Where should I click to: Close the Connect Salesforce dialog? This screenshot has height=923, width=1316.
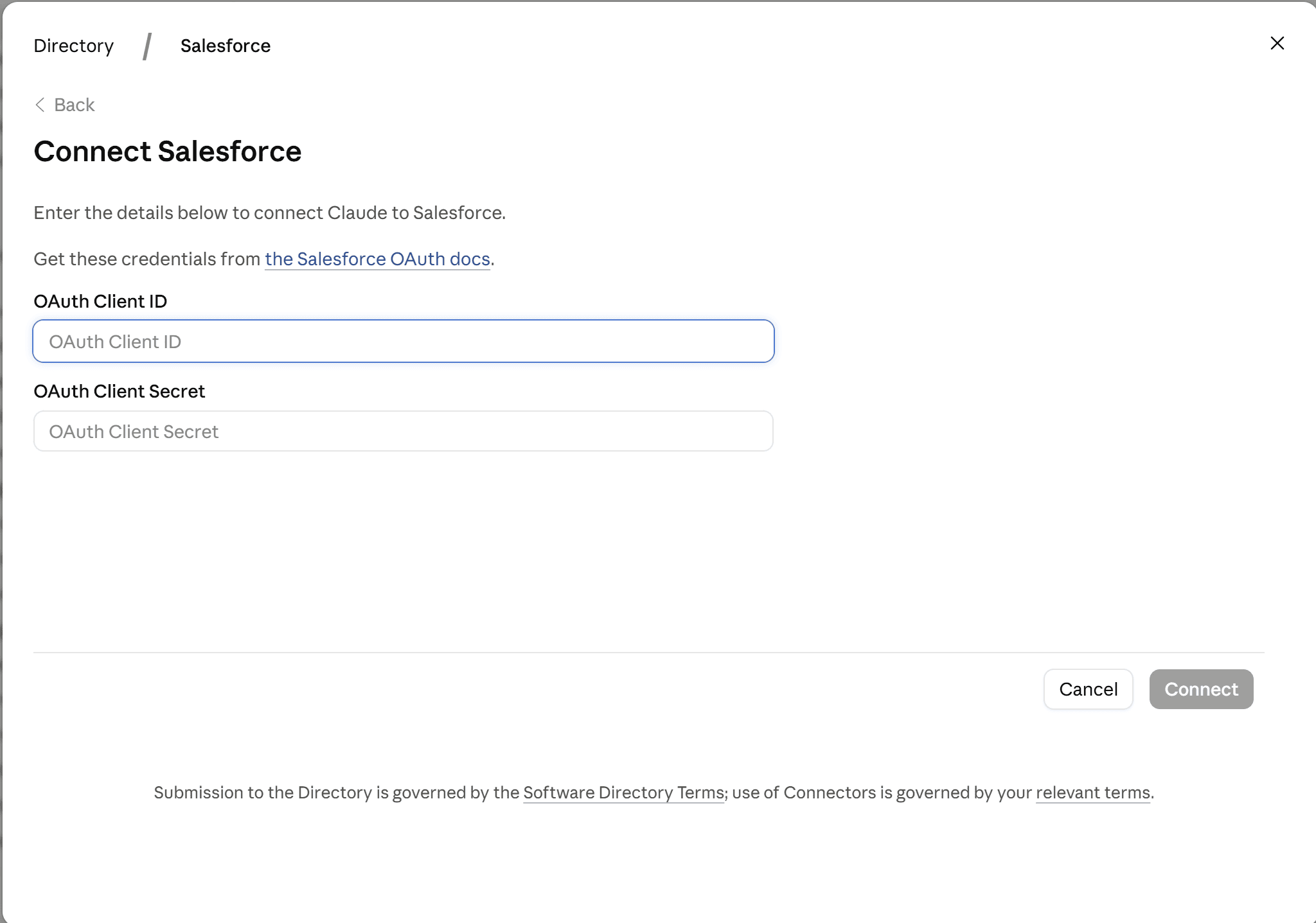coord(1277,43)
